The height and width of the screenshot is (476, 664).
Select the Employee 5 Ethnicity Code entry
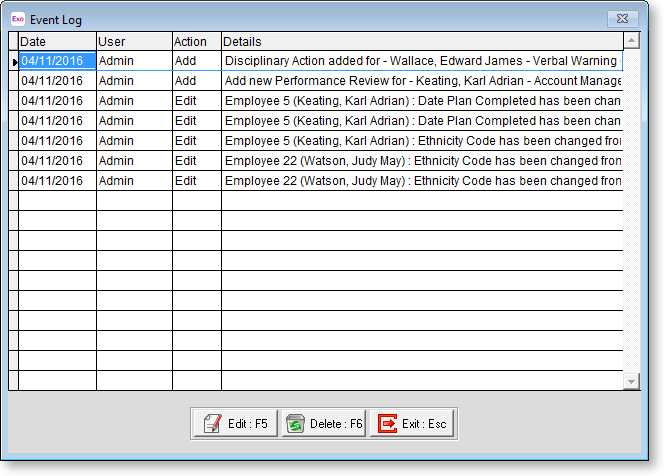420,141
